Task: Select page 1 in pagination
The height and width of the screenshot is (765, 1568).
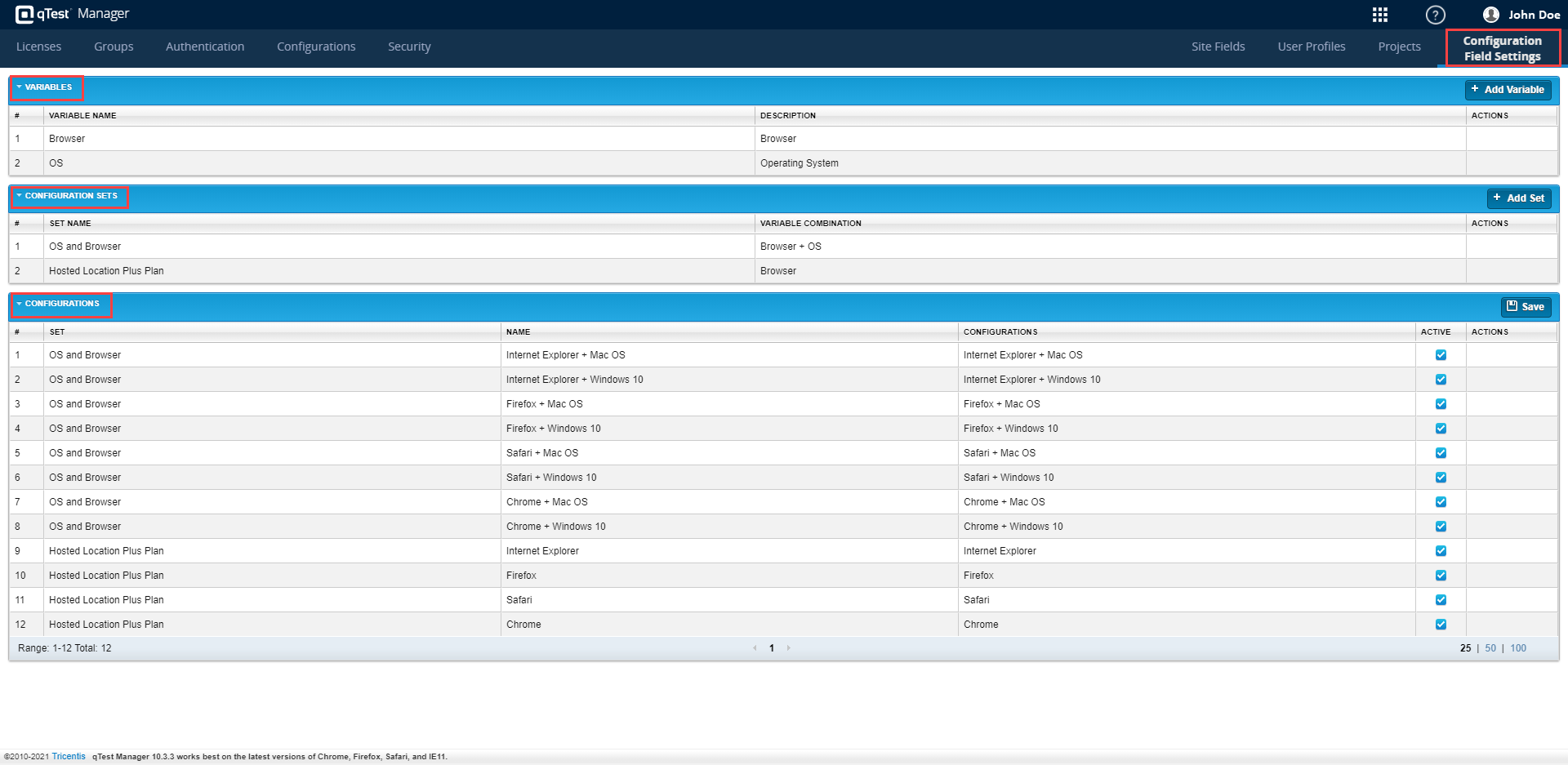Action: [x=772, y=648]
